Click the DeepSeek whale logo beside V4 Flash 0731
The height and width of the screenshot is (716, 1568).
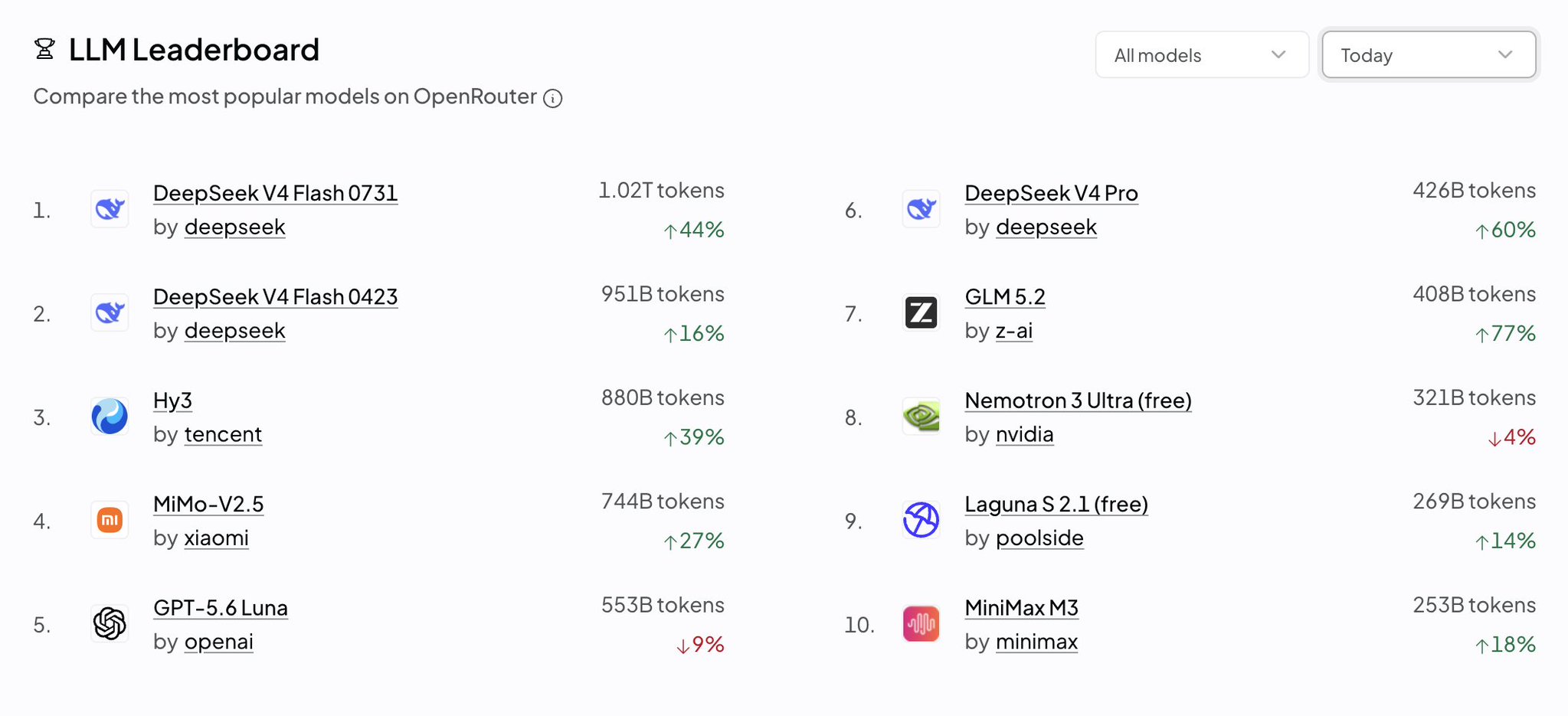(110, 209)
